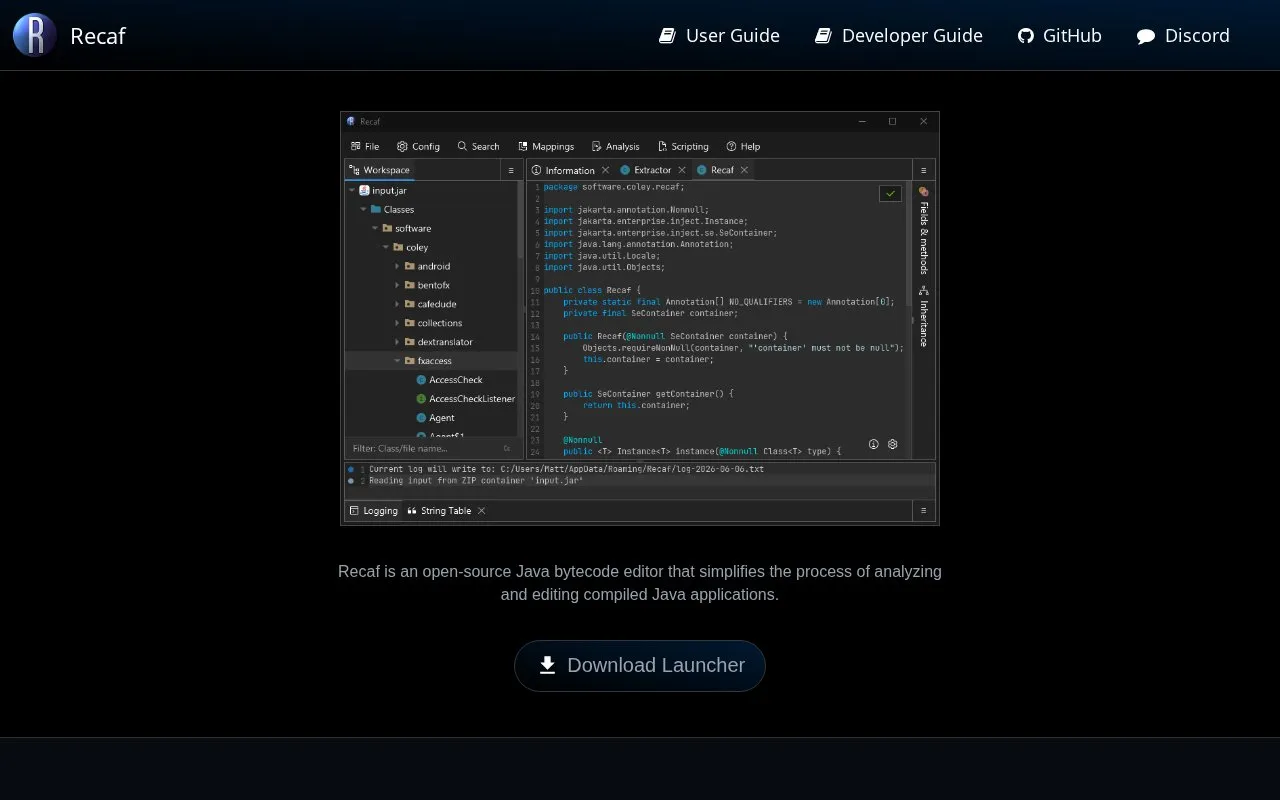Collapse the software package arrow

pos(374,228)
